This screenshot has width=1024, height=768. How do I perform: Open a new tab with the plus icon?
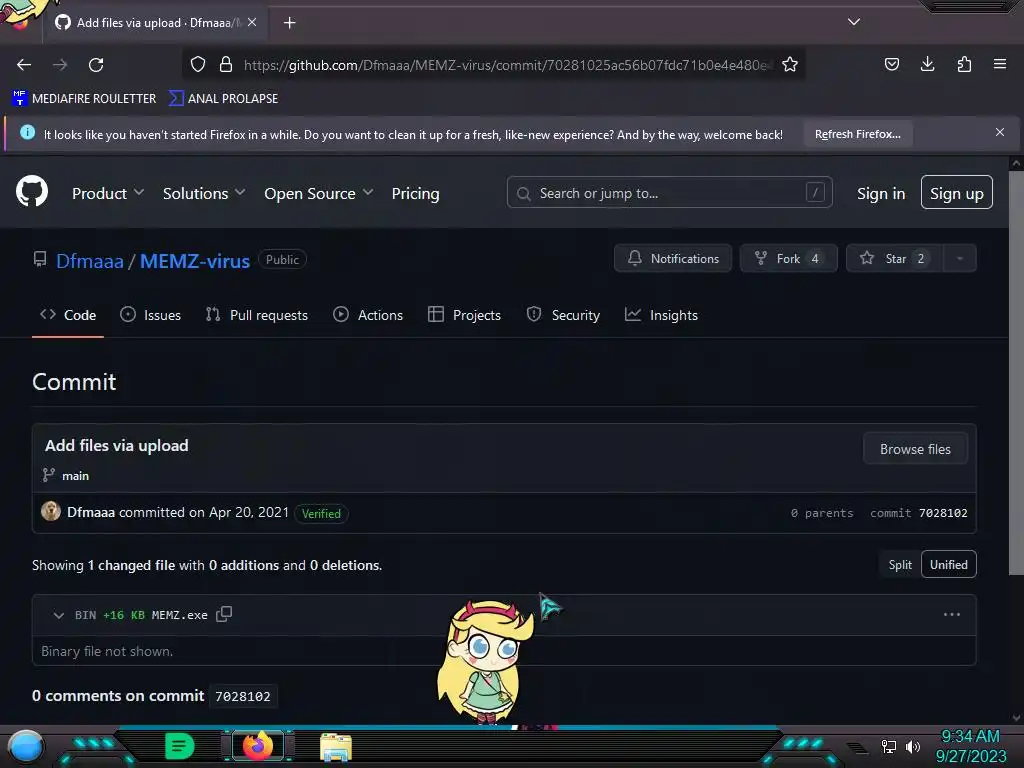click(289, 23)
